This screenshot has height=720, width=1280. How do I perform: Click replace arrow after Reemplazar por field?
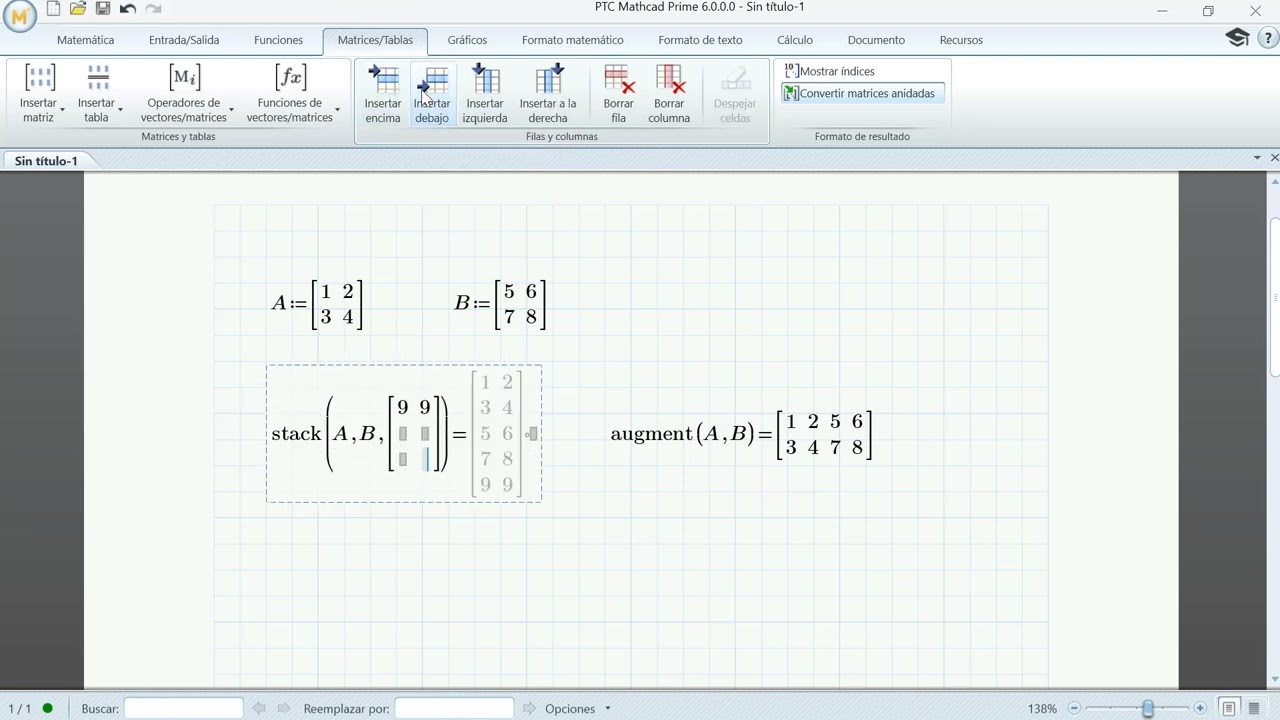tap(529, 708)
